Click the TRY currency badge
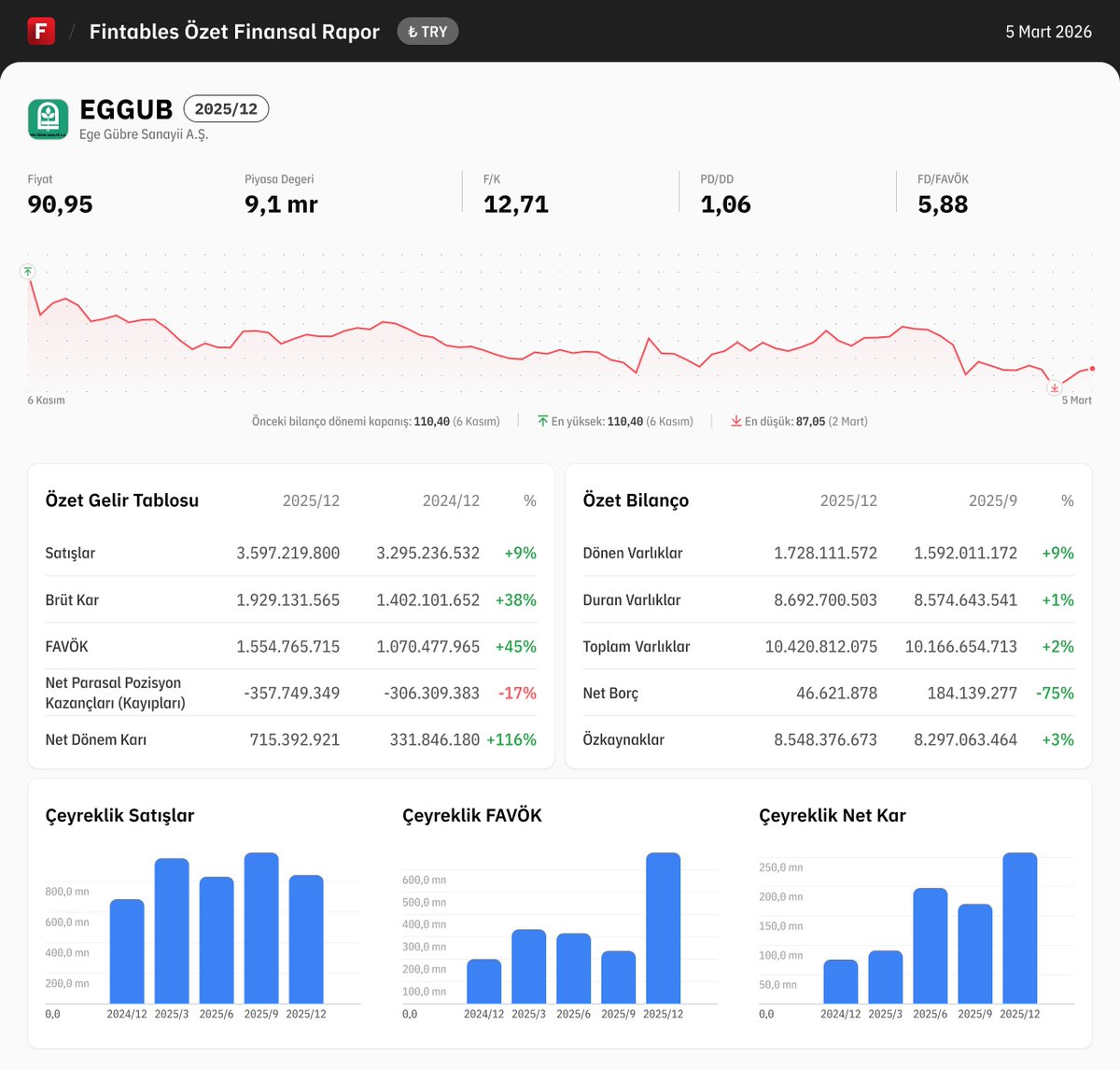Image resolution: width=1120 pixels, height=1069 pixels. tap(427, 32)
